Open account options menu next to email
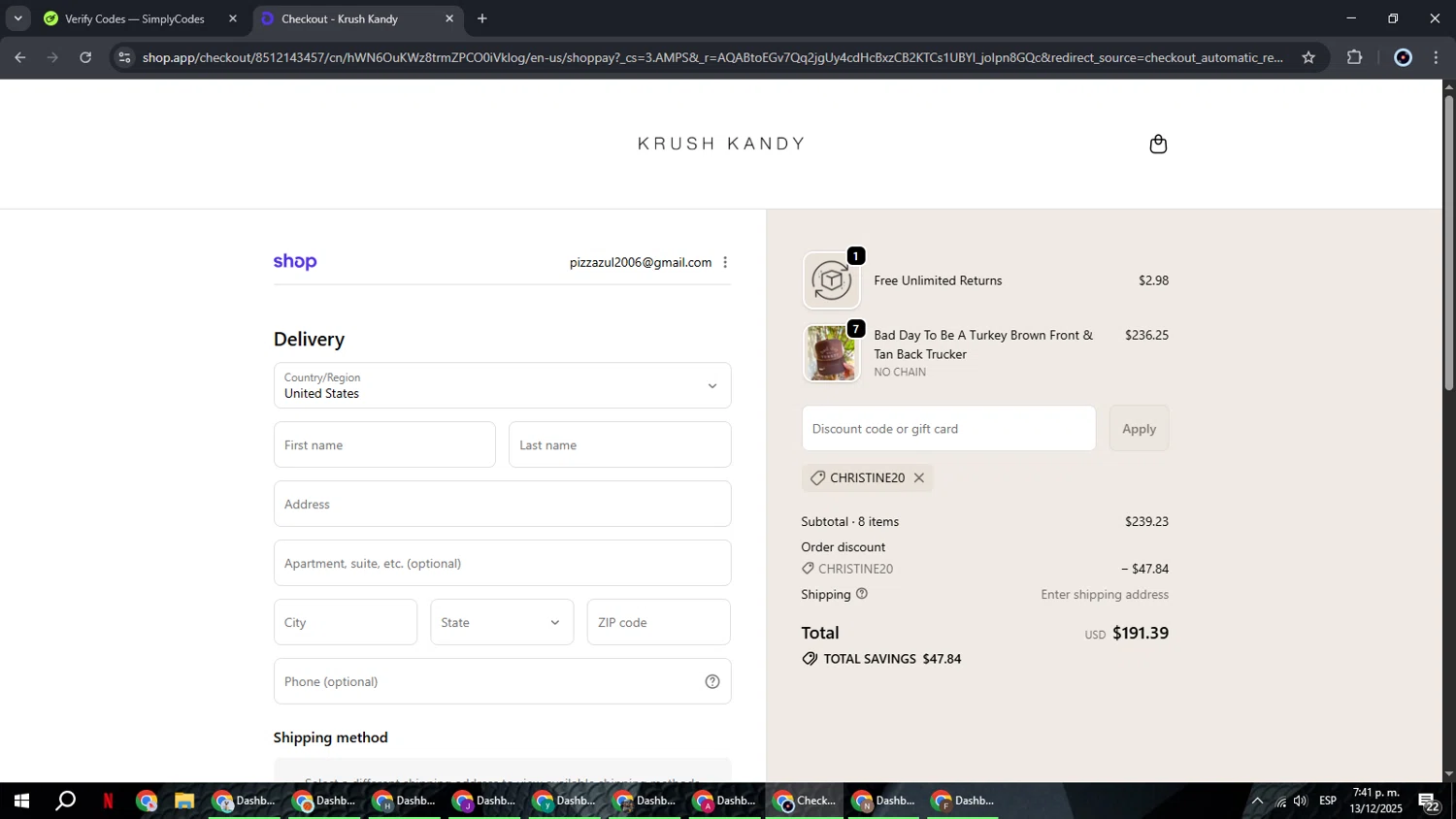Image resolution: width=1456 pixels, height=819 pixels. pos(725,263)
